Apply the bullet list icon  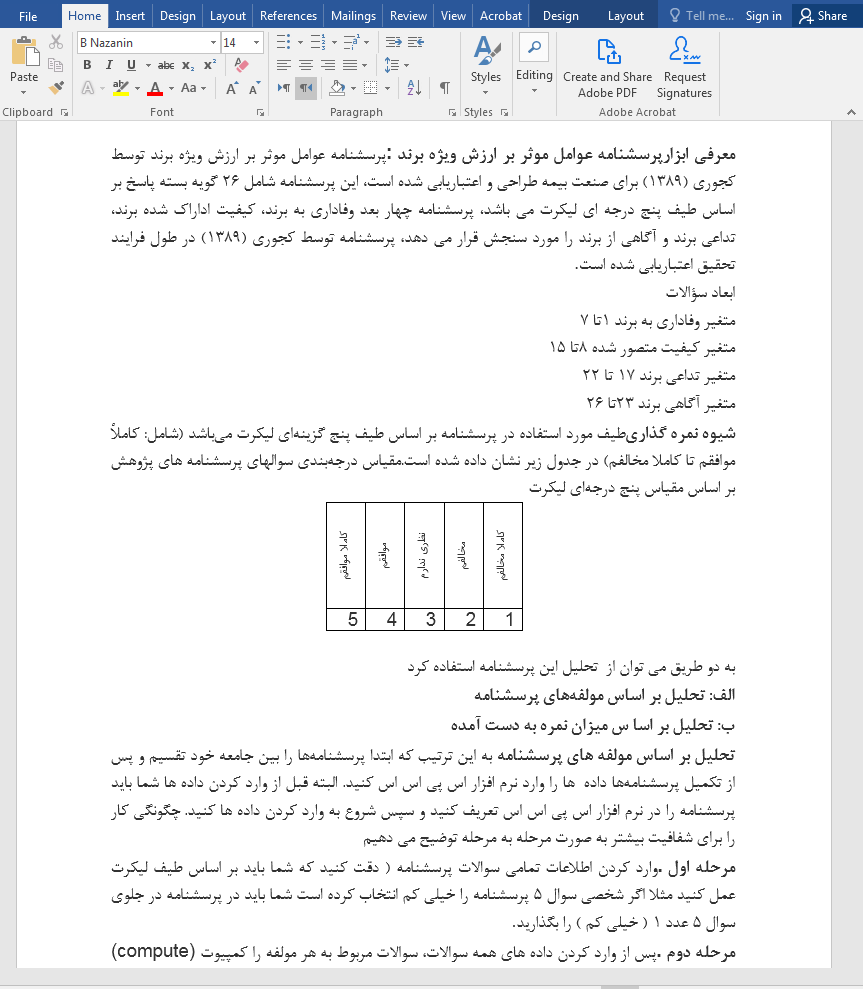point(283,42)
